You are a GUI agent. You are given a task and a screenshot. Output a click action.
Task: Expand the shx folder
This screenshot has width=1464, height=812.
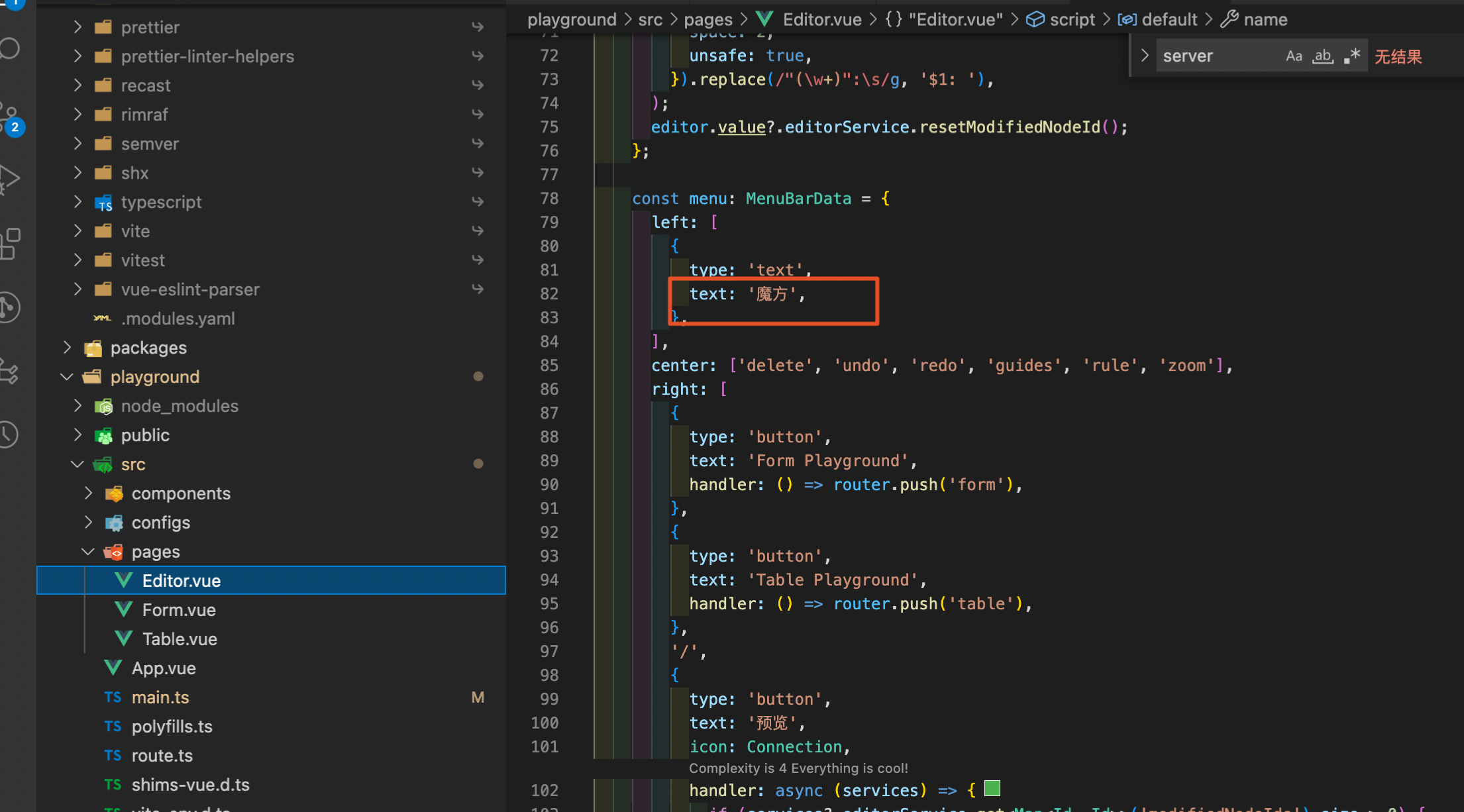(78, 173)
